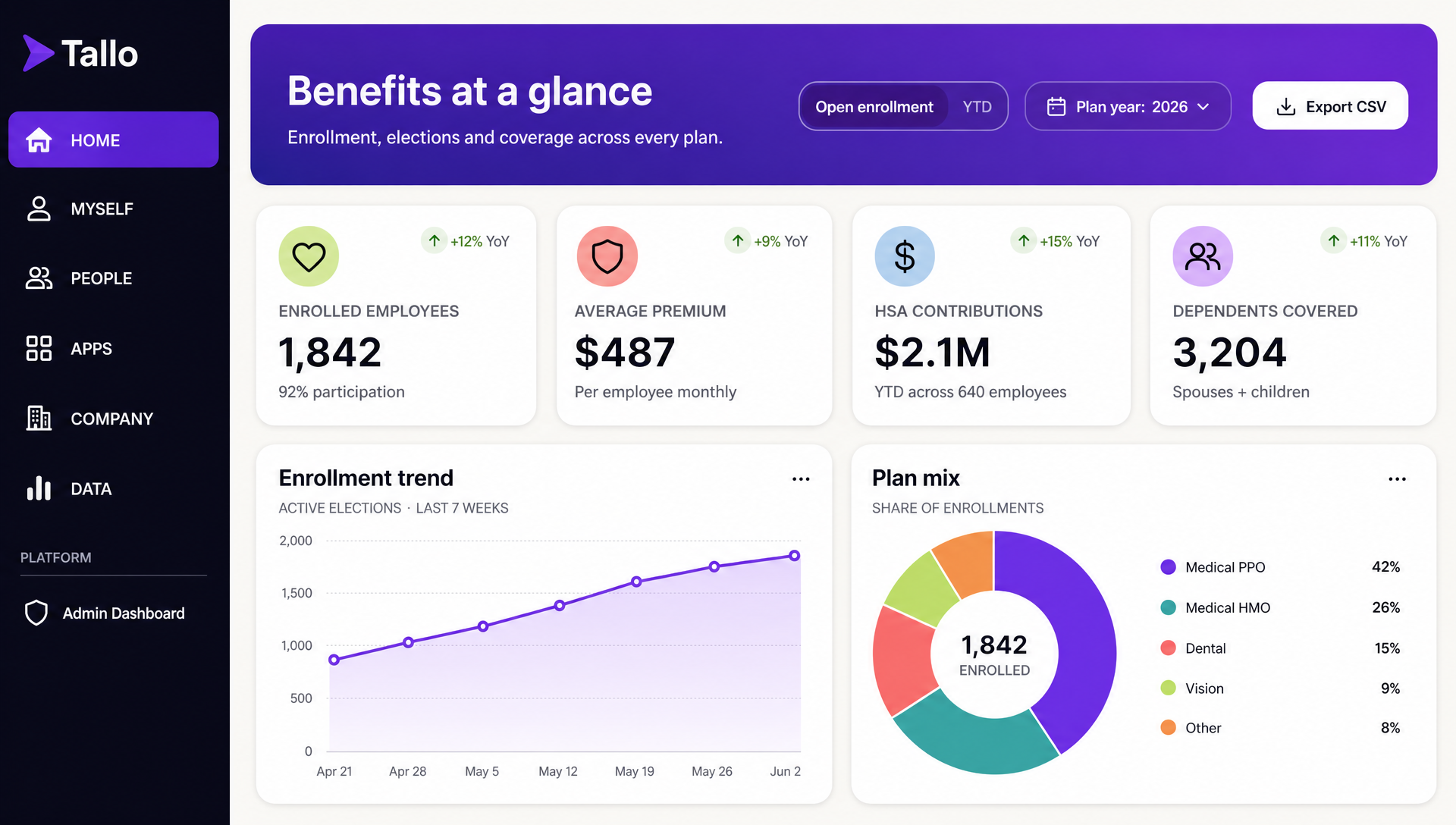Expand the Plan year 2026 chevron
Viewport: 1456px width, 825px height.
[1203, 107]
